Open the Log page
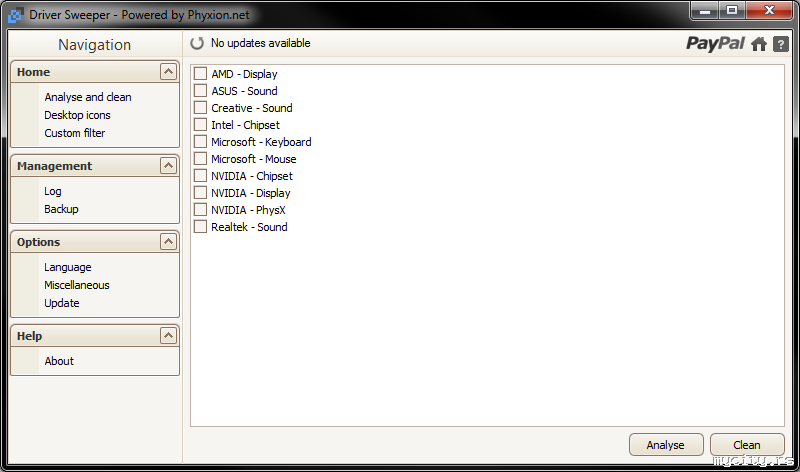 coord(53,191)
